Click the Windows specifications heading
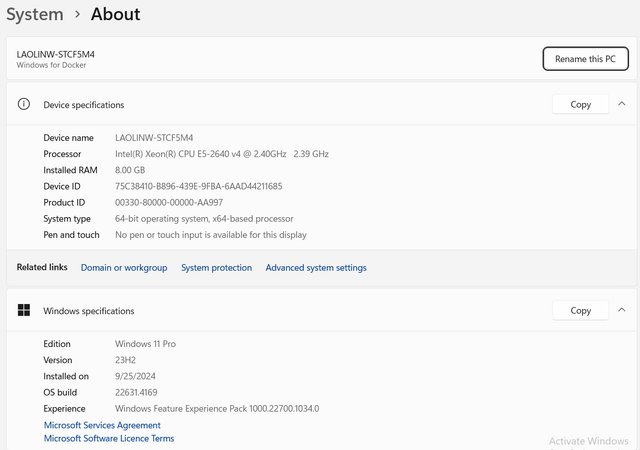This screenshot has height=450, width=640. point(89,311)
